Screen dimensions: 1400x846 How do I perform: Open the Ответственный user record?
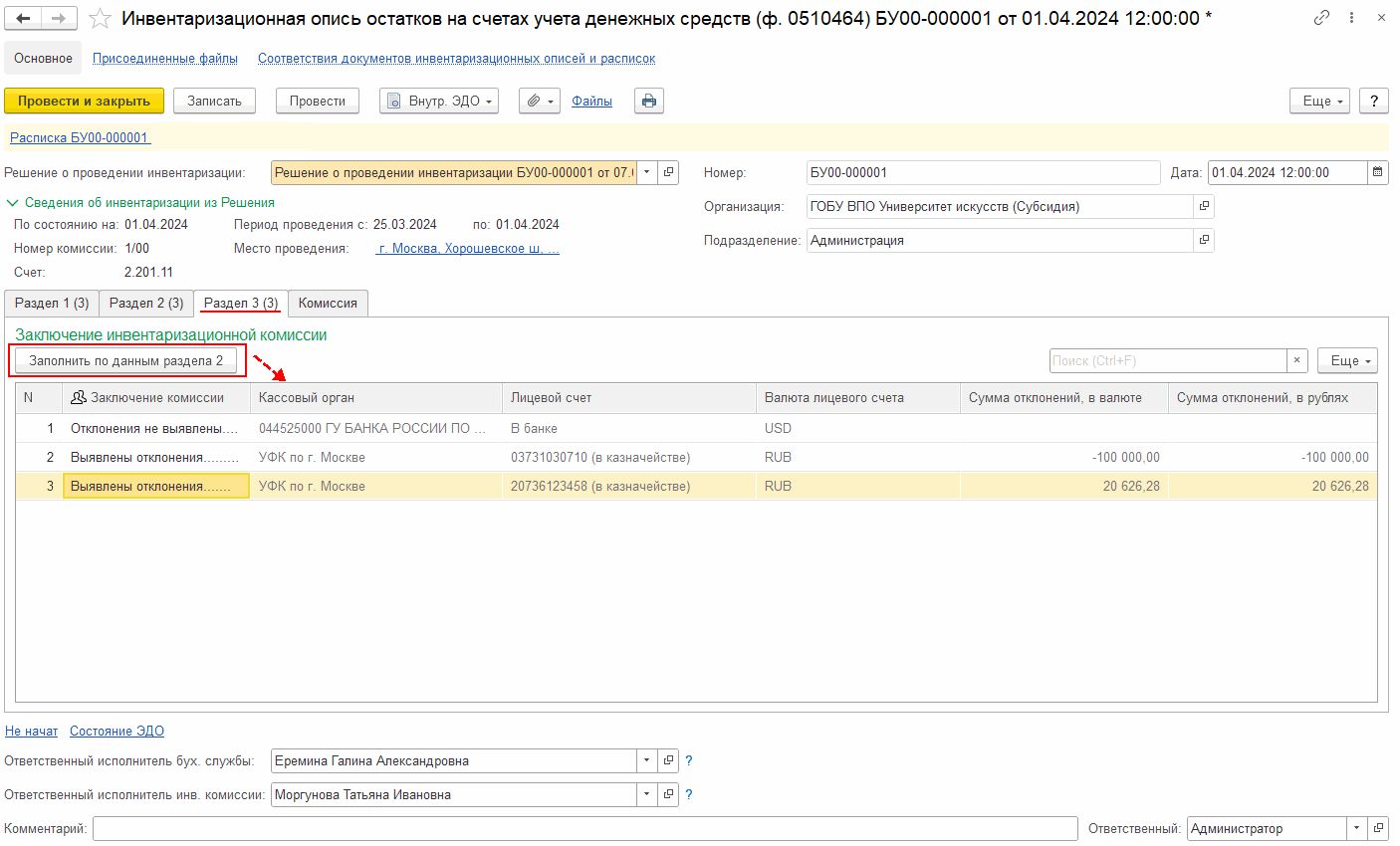coord(1379,828)
